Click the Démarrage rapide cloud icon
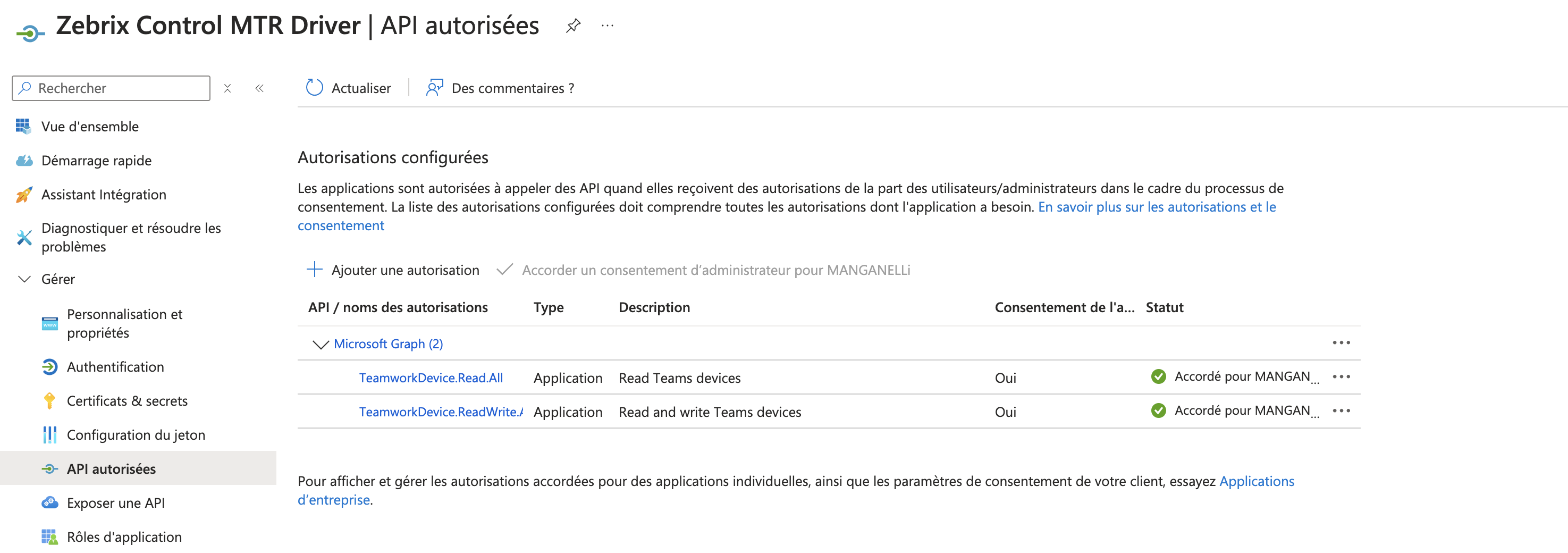This screenshot has height=553, width=1568. click(24, 160)
